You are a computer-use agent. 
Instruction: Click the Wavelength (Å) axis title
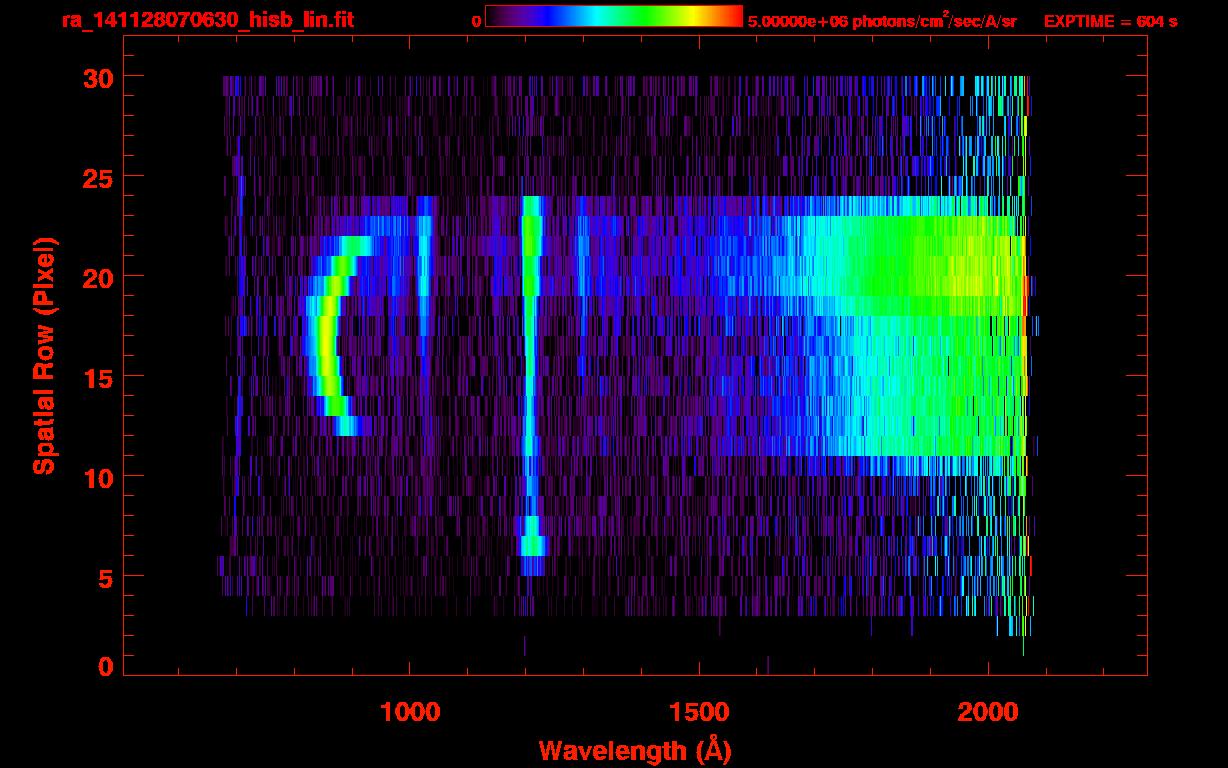click(637, 750)
